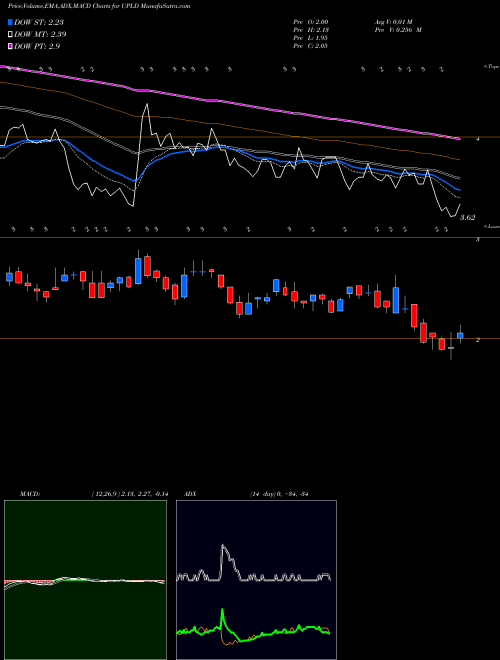Image resolution: width=500 pixels, height=660 pixels.
Task: Click the last blue candlestick at right end
Action: pos(460,335)
